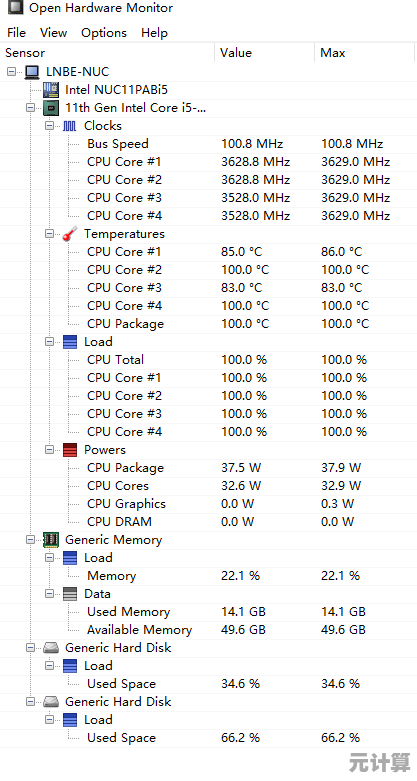Click the Intel NUC11PABi5 mainboard icon
The height and width of the screenshot is (781, 417).
[51, 90]
